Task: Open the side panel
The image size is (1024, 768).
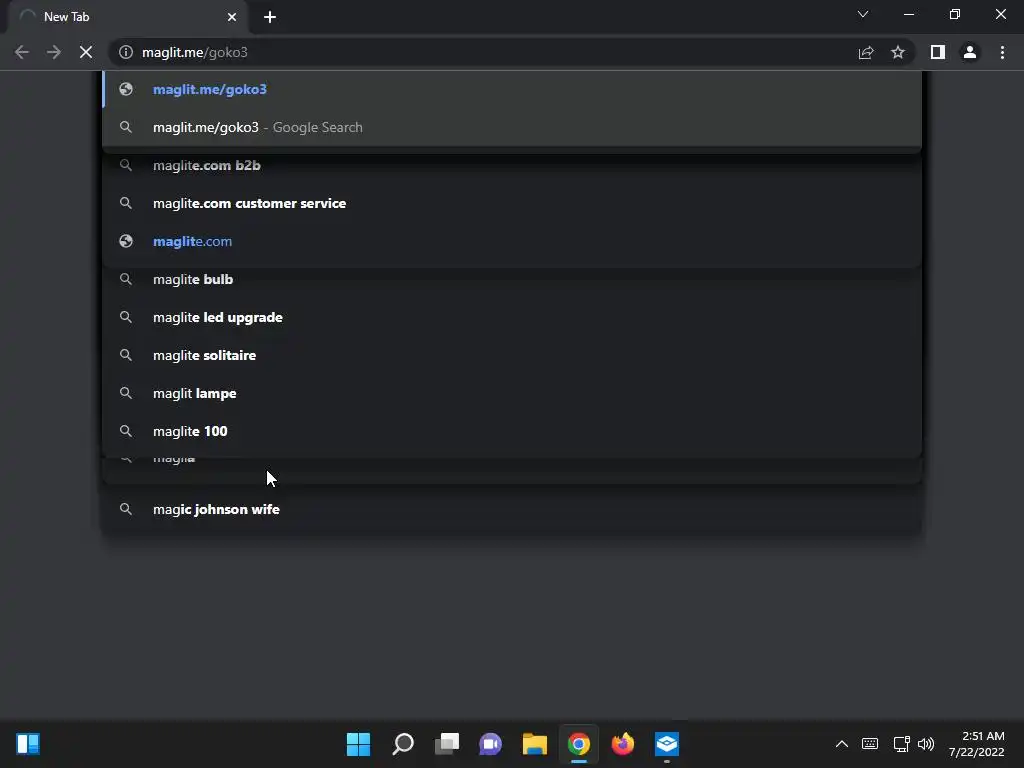Action: [x=938, y=52]
